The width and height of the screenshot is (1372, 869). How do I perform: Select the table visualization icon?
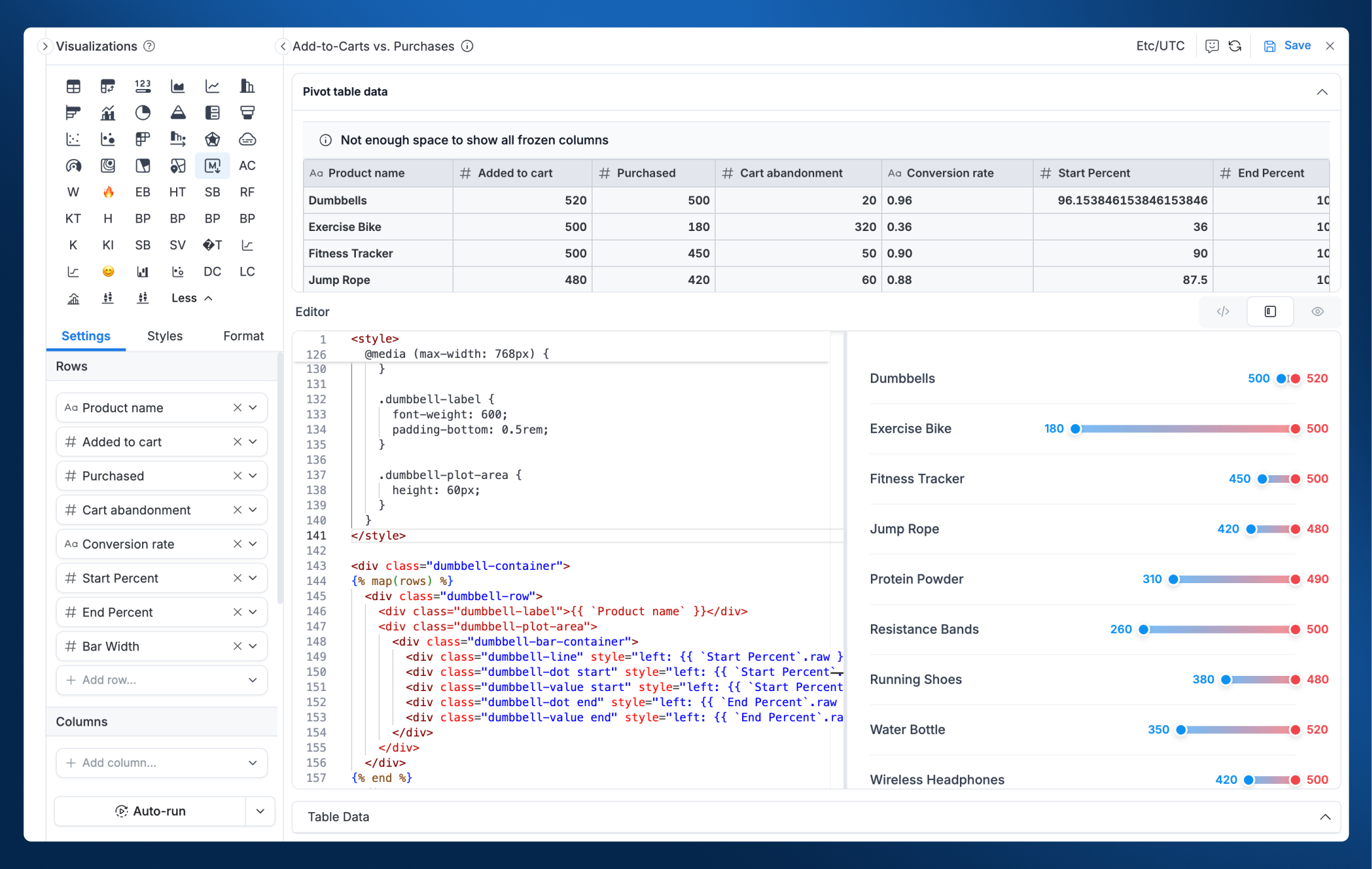tap(73, 86)
